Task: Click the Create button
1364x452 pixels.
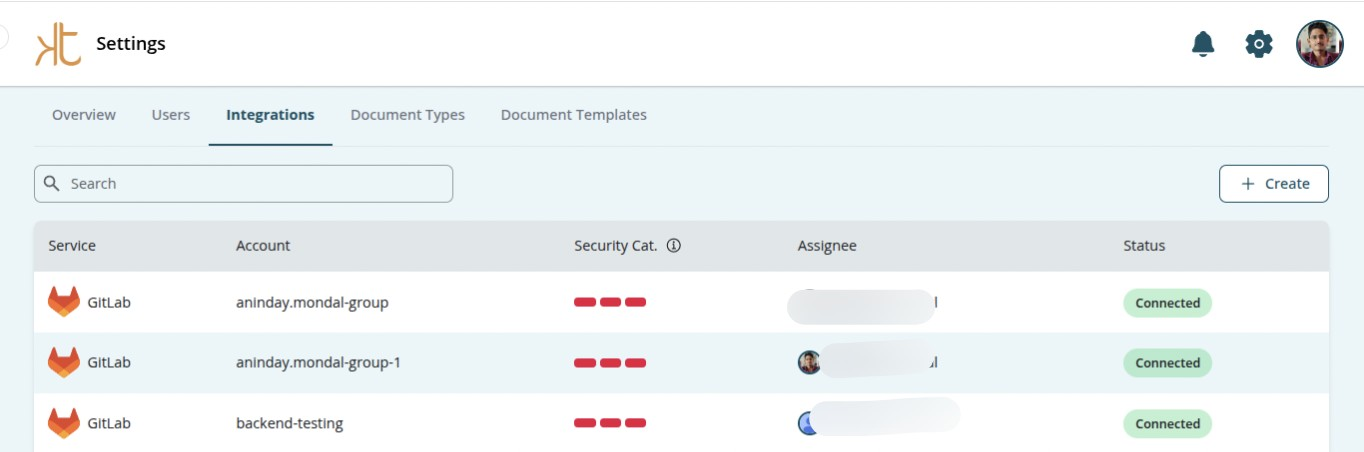Action: (1273, 184)
